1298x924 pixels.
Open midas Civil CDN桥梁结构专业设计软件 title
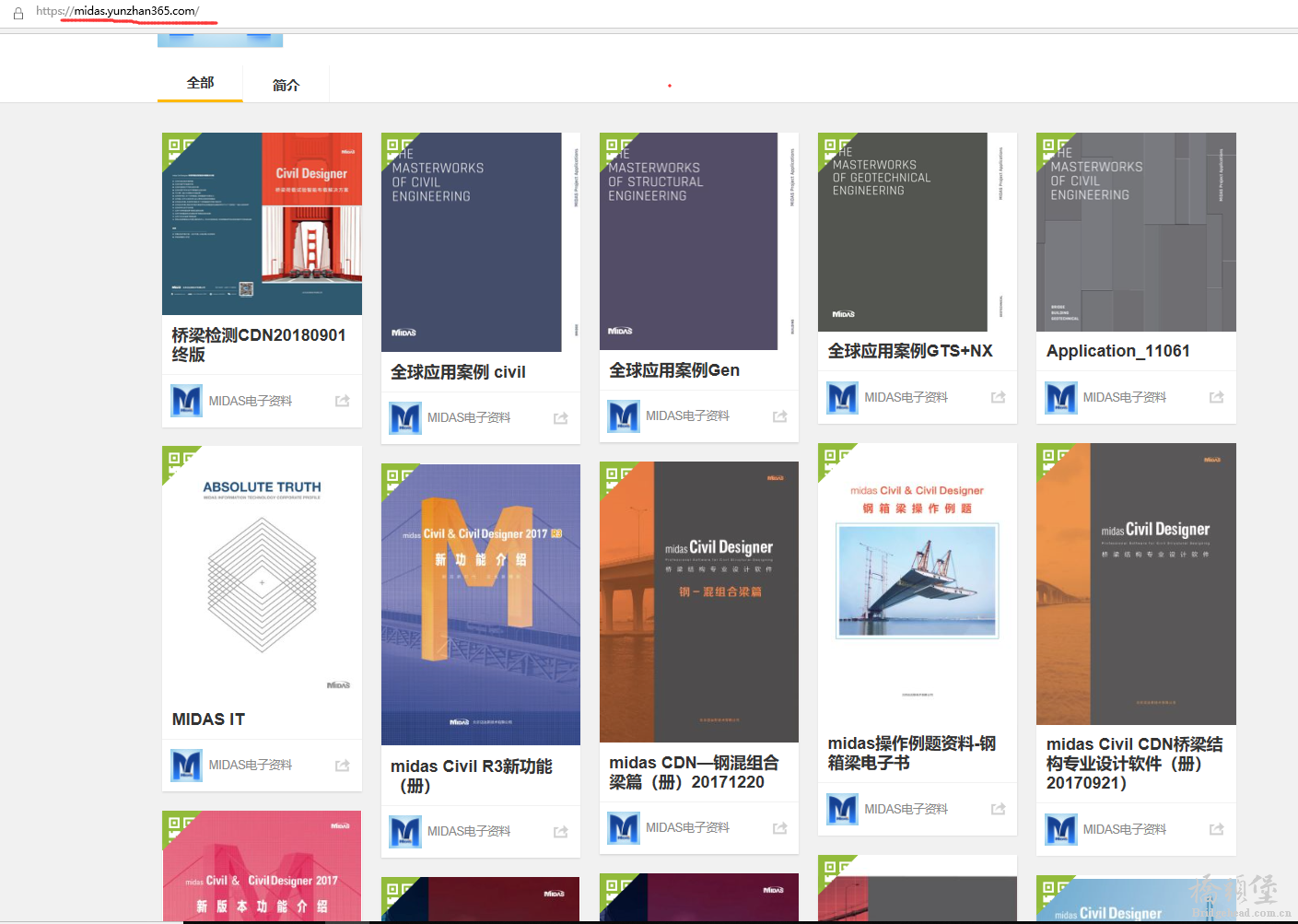[1135, 764]
